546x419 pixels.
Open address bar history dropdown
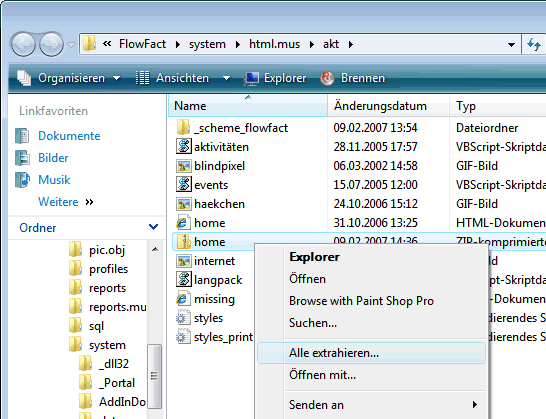(x=511, y=45)
